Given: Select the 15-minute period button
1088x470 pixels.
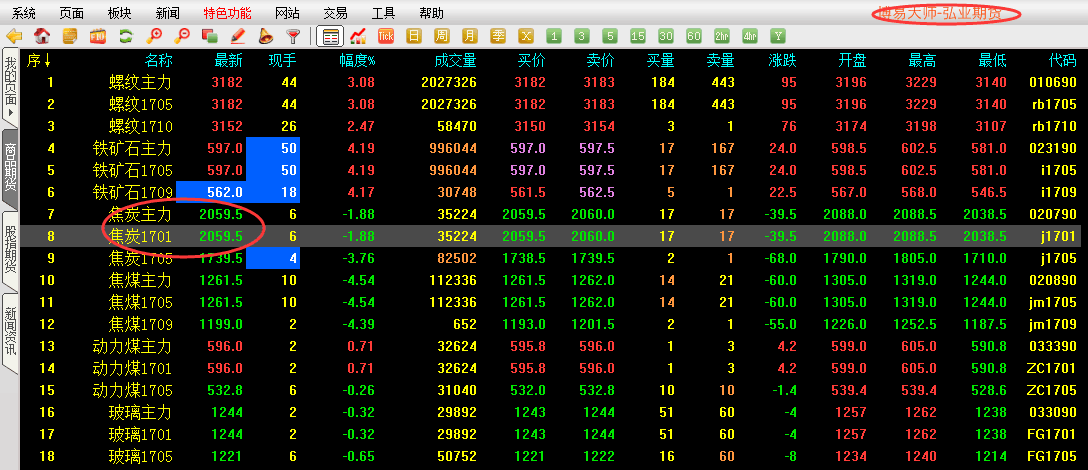Looking at the screenshot, I should [638, 36].
